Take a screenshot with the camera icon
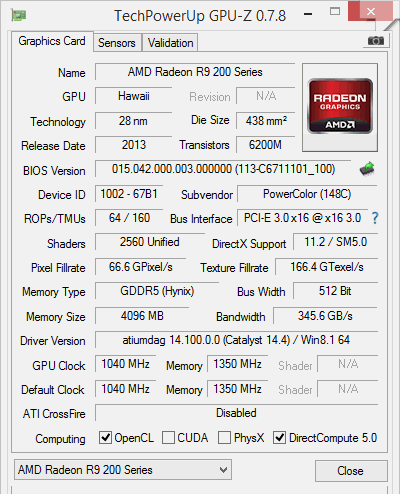400x494 pixels. (375, 41)
